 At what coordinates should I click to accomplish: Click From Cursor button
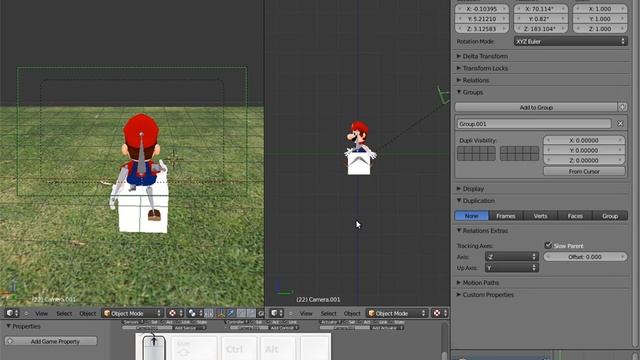(584, 171)
